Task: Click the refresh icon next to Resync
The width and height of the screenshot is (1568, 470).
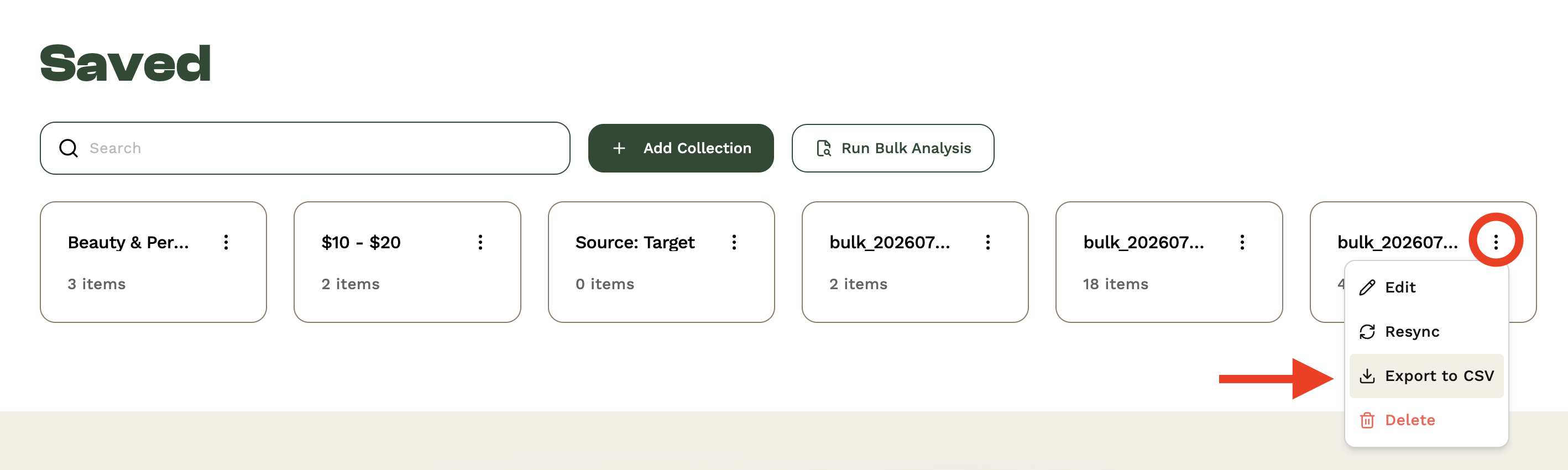Action: point(1367,332)
